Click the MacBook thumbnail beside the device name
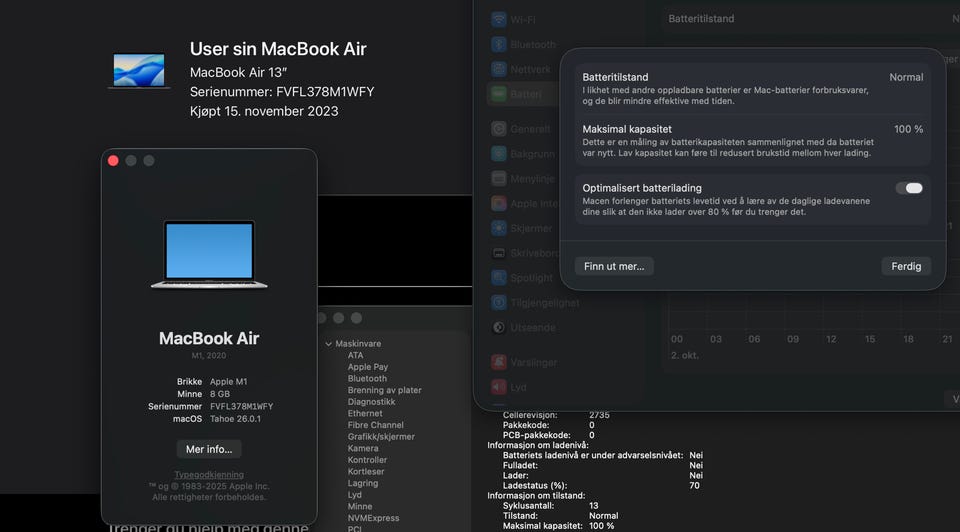 click(139, 71)
